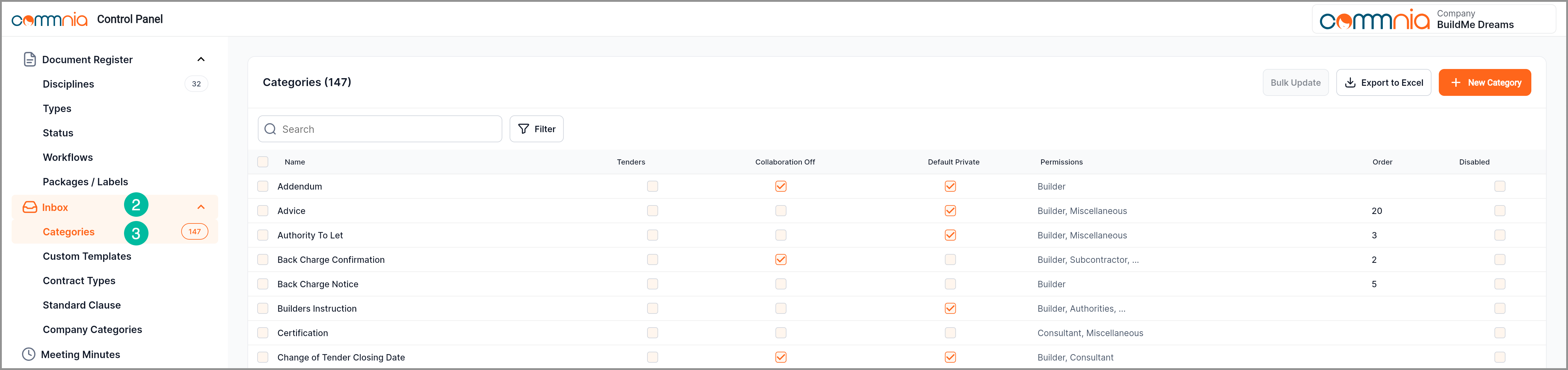Click the Meeting Minutes clock icon

pyautogui.click(x=29, y=354)
